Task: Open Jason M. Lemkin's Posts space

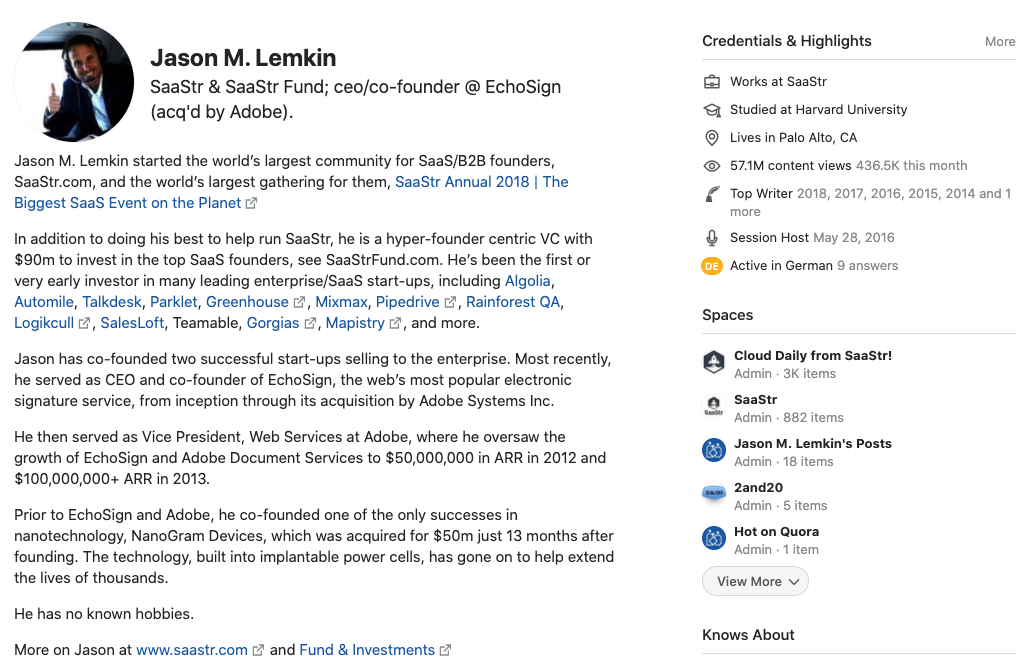Action: [x=812, y=443]
